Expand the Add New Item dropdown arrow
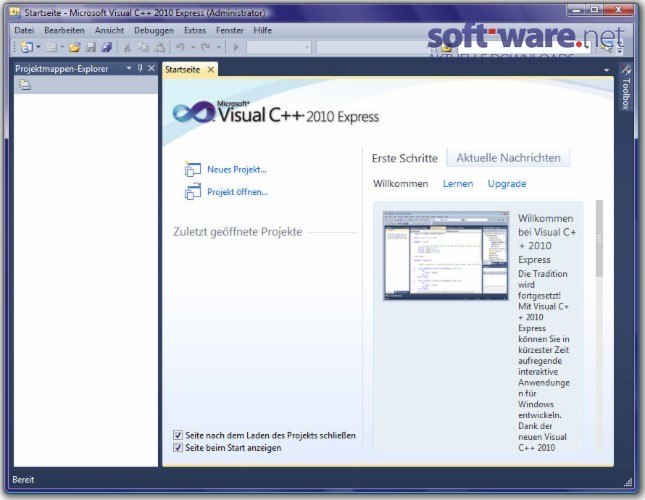645x500 pixels. (62, 47)
